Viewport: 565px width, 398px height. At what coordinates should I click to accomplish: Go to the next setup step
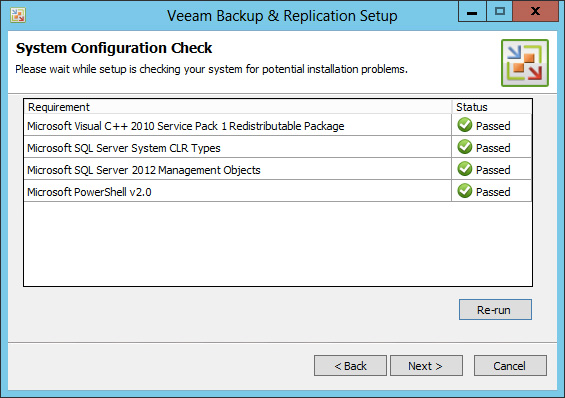pos(426,366)
